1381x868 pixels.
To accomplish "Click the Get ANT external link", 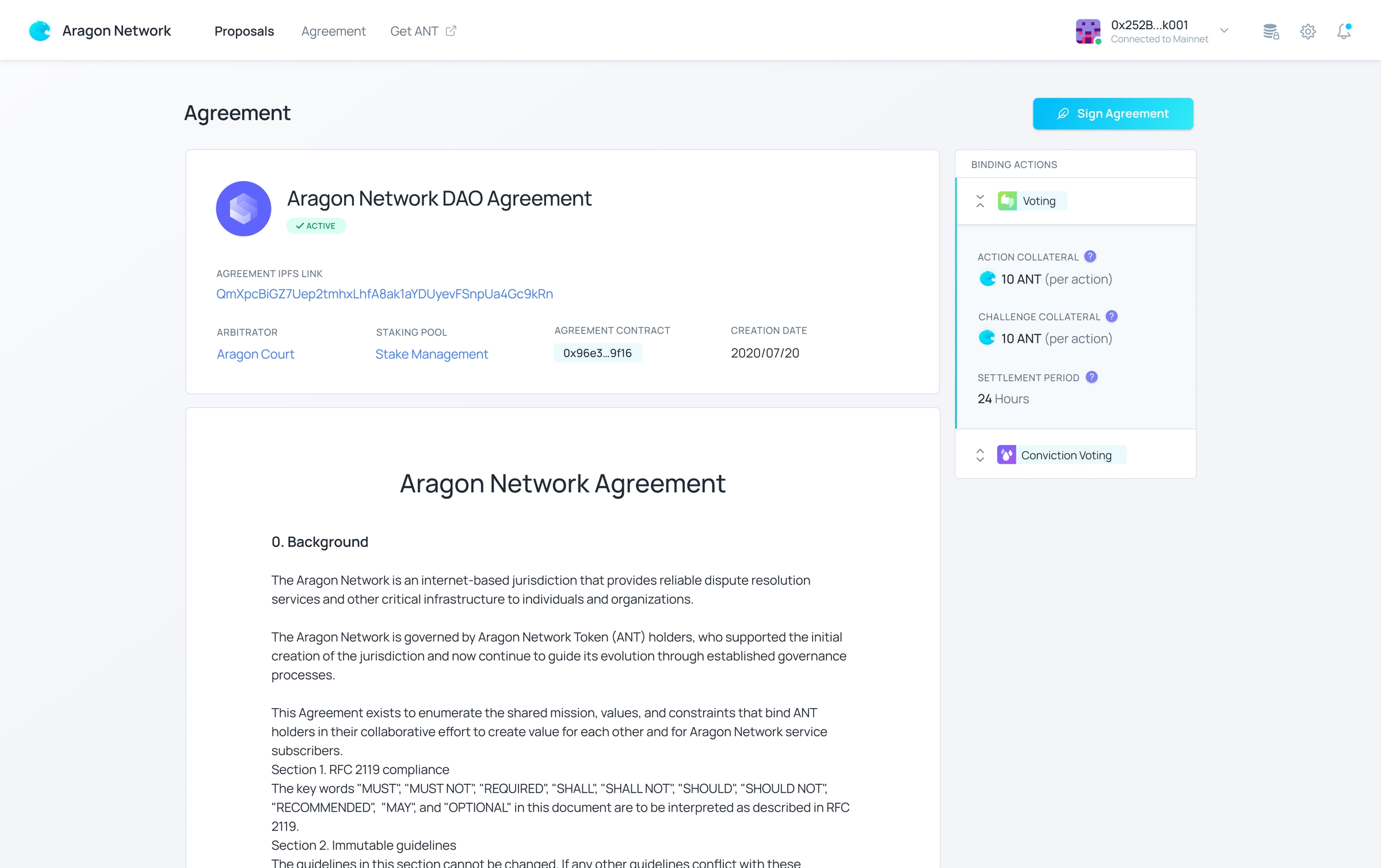I will tap(423, 31).
